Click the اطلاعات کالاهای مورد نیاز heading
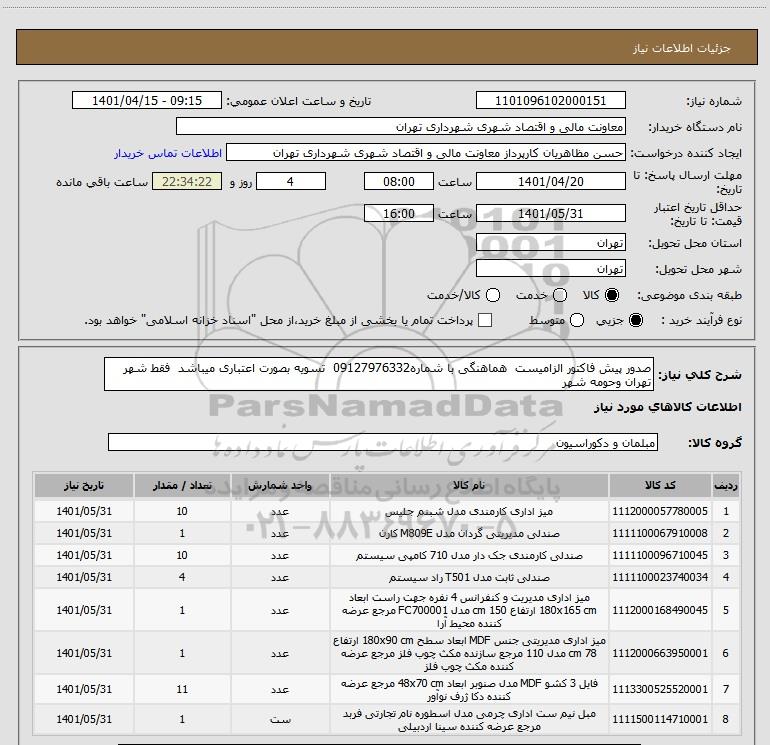Viewport: 770px width, 745px height. click(667, 407)
